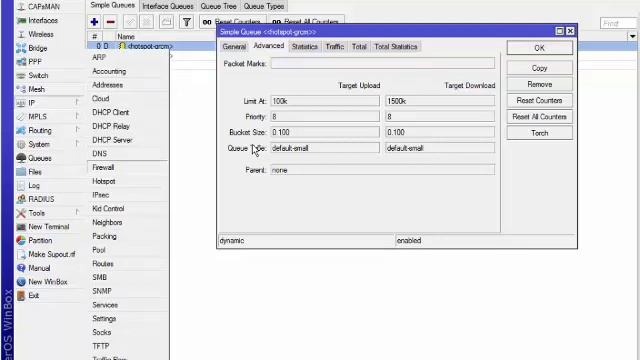Click the enable checkmark toolbar icon
640x360 pixels.
click(x=130, y=22)
